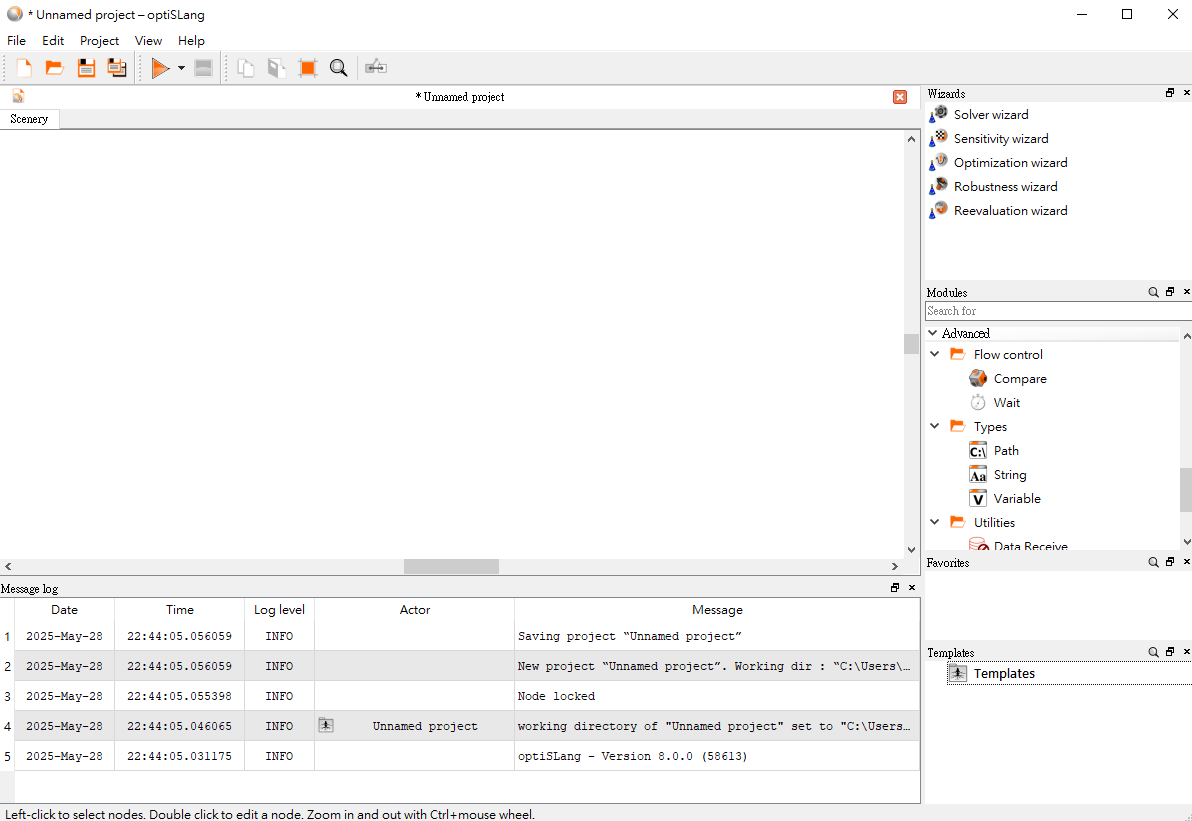
Task: Launch the Optimization wizard
Action: click(x=1010, y=163)
